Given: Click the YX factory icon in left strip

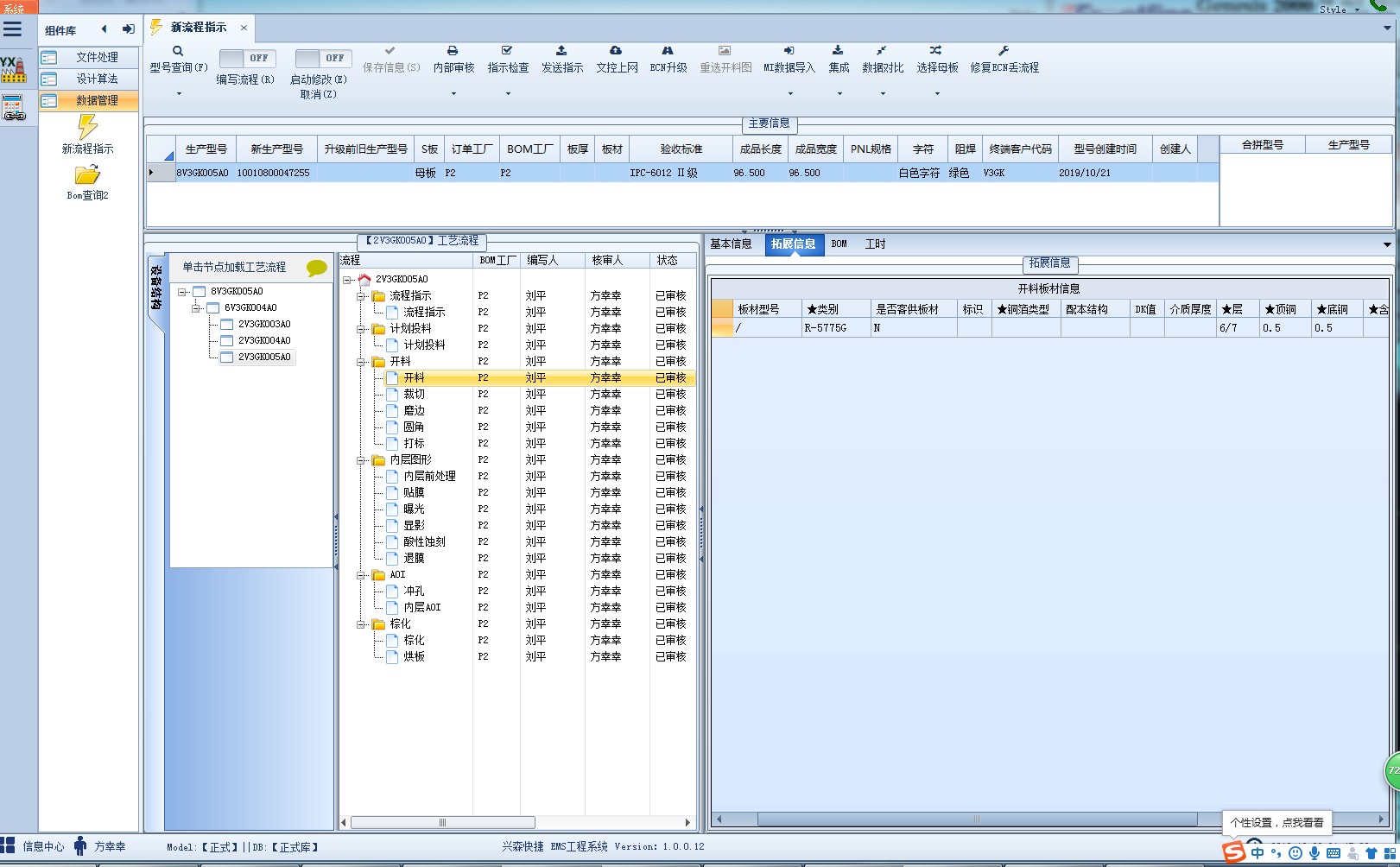Looking at the screenshot, I should [x=13, y=70].
